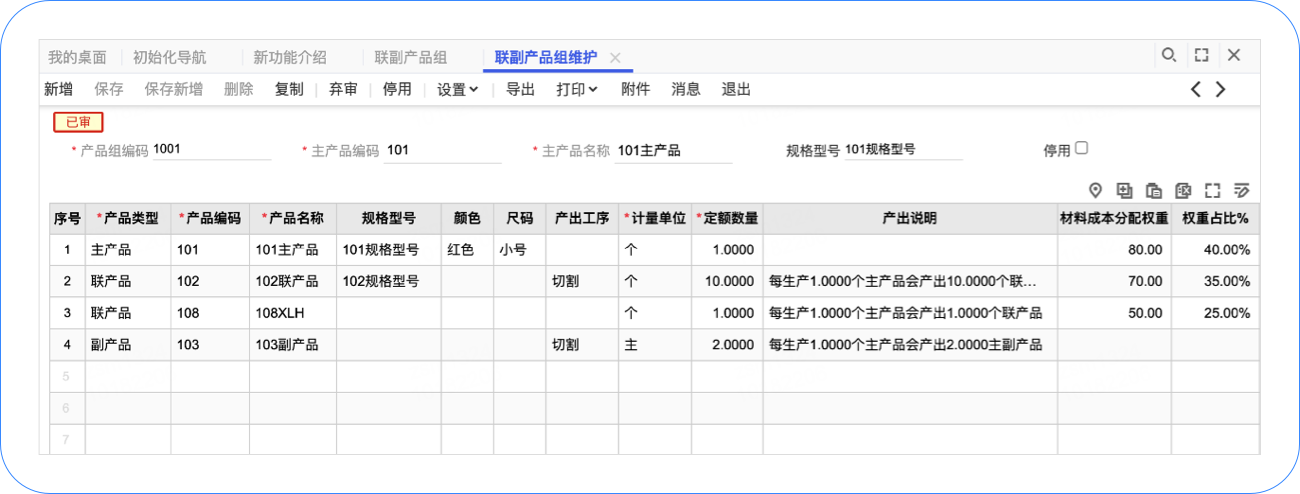Click the paste rows icon above the table

coord(1154,190)
